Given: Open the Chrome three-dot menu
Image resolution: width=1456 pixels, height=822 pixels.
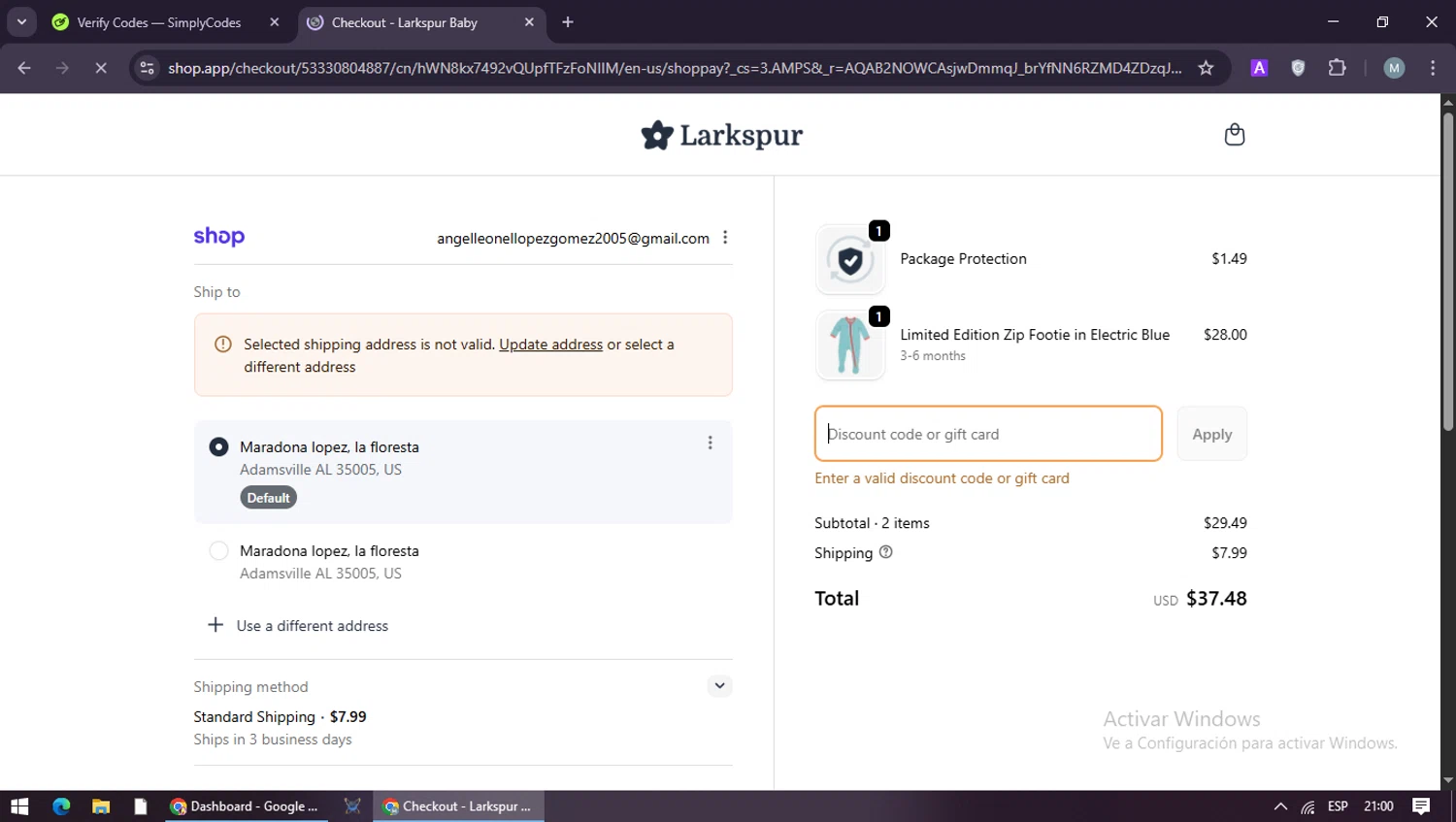Looking at the screenshot, I should point(1433,68).
